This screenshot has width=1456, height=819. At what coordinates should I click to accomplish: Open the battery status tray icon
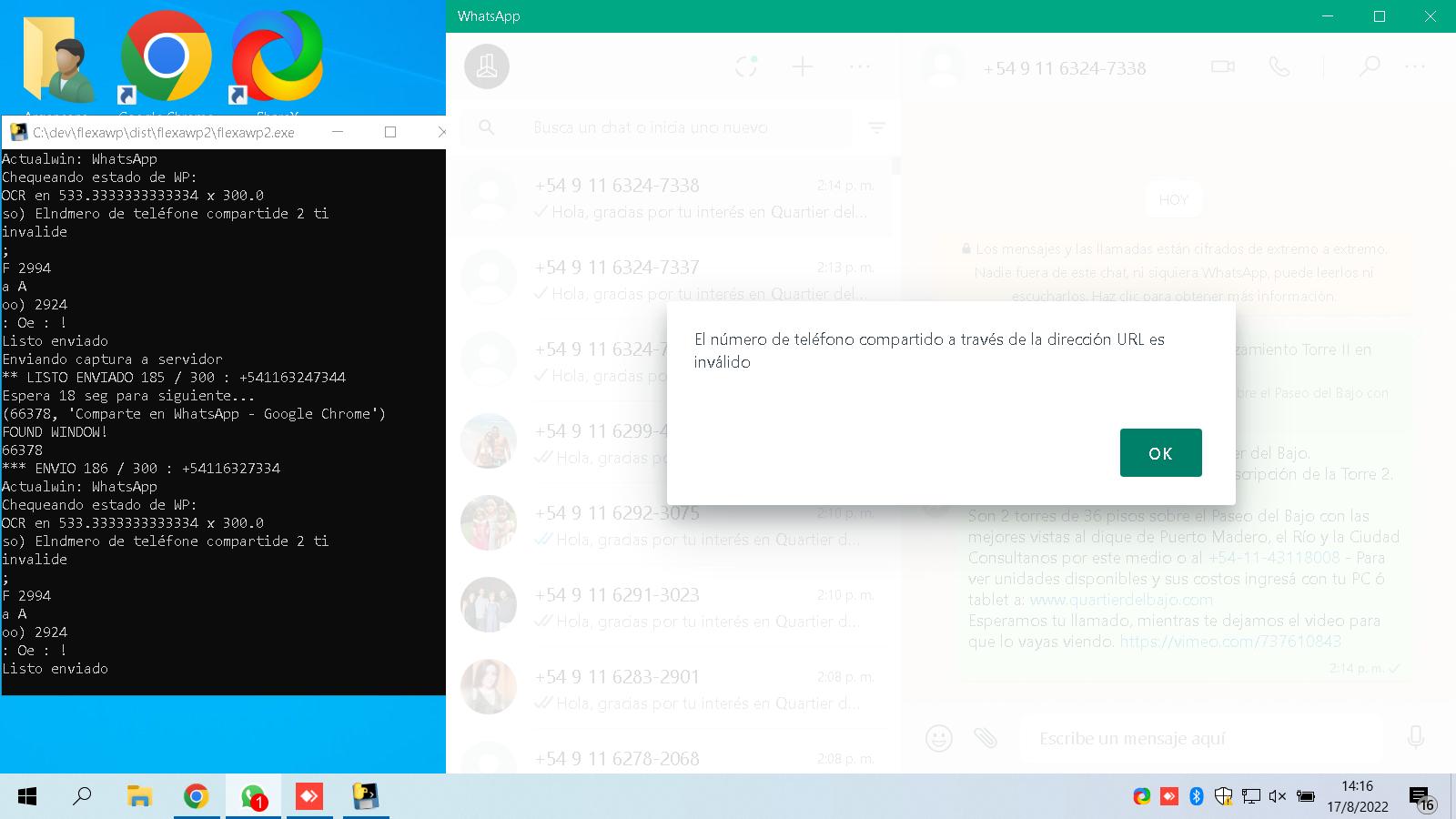click(x=1305, y=797)
